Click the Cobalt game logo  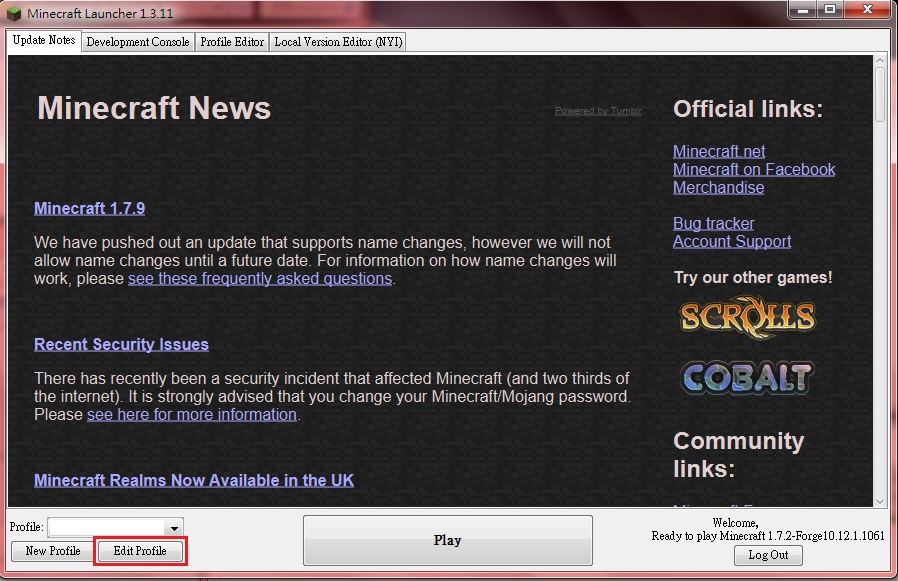[x=746, y=378]
